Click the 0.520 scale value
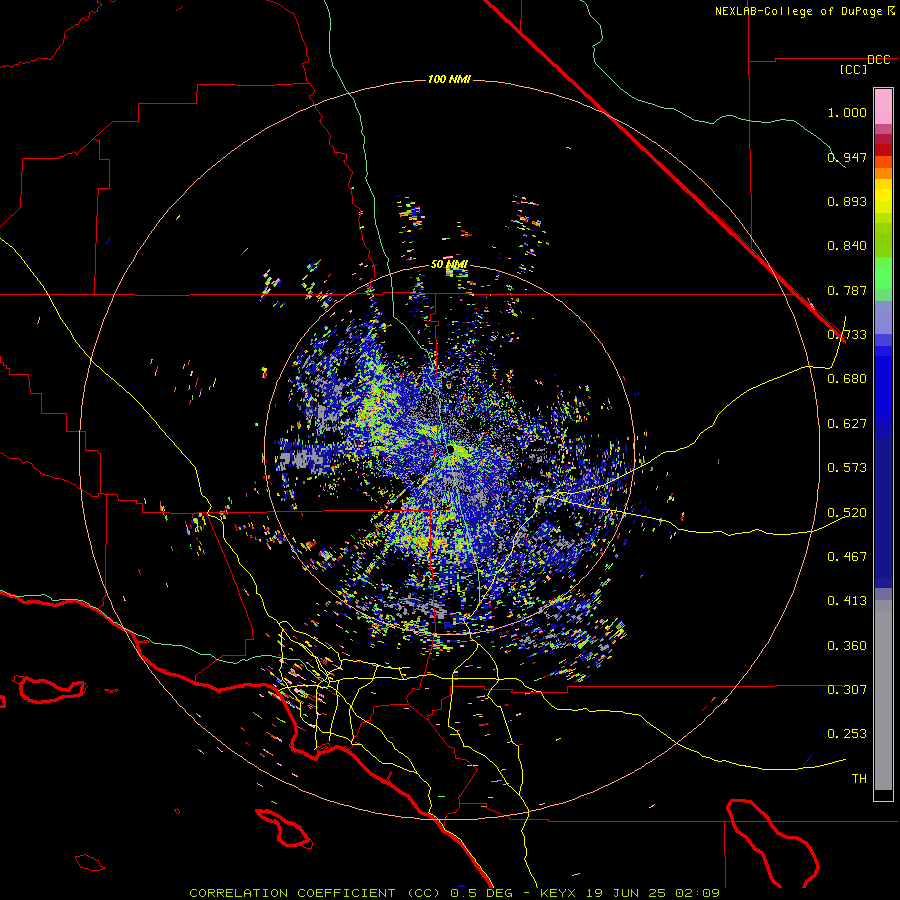900x900 pixels. point(847,512)
